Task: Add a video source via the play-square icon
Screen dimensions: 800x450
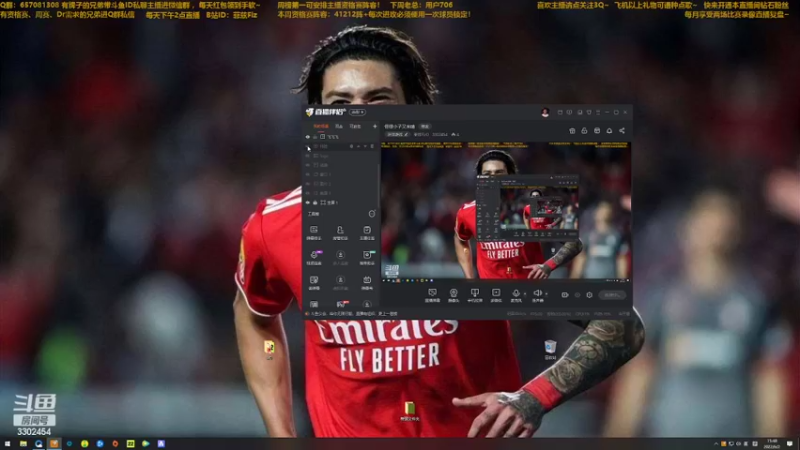Action: 496,295
